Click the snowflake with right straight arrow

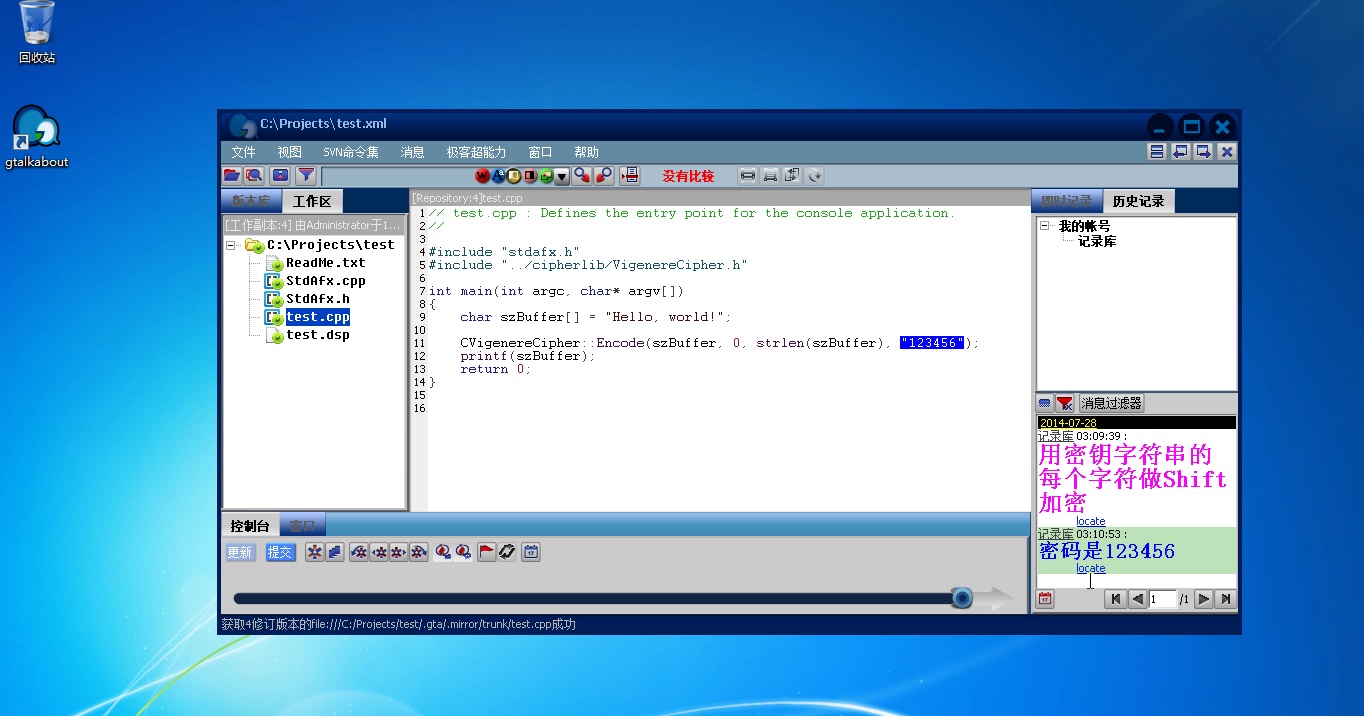398,552
